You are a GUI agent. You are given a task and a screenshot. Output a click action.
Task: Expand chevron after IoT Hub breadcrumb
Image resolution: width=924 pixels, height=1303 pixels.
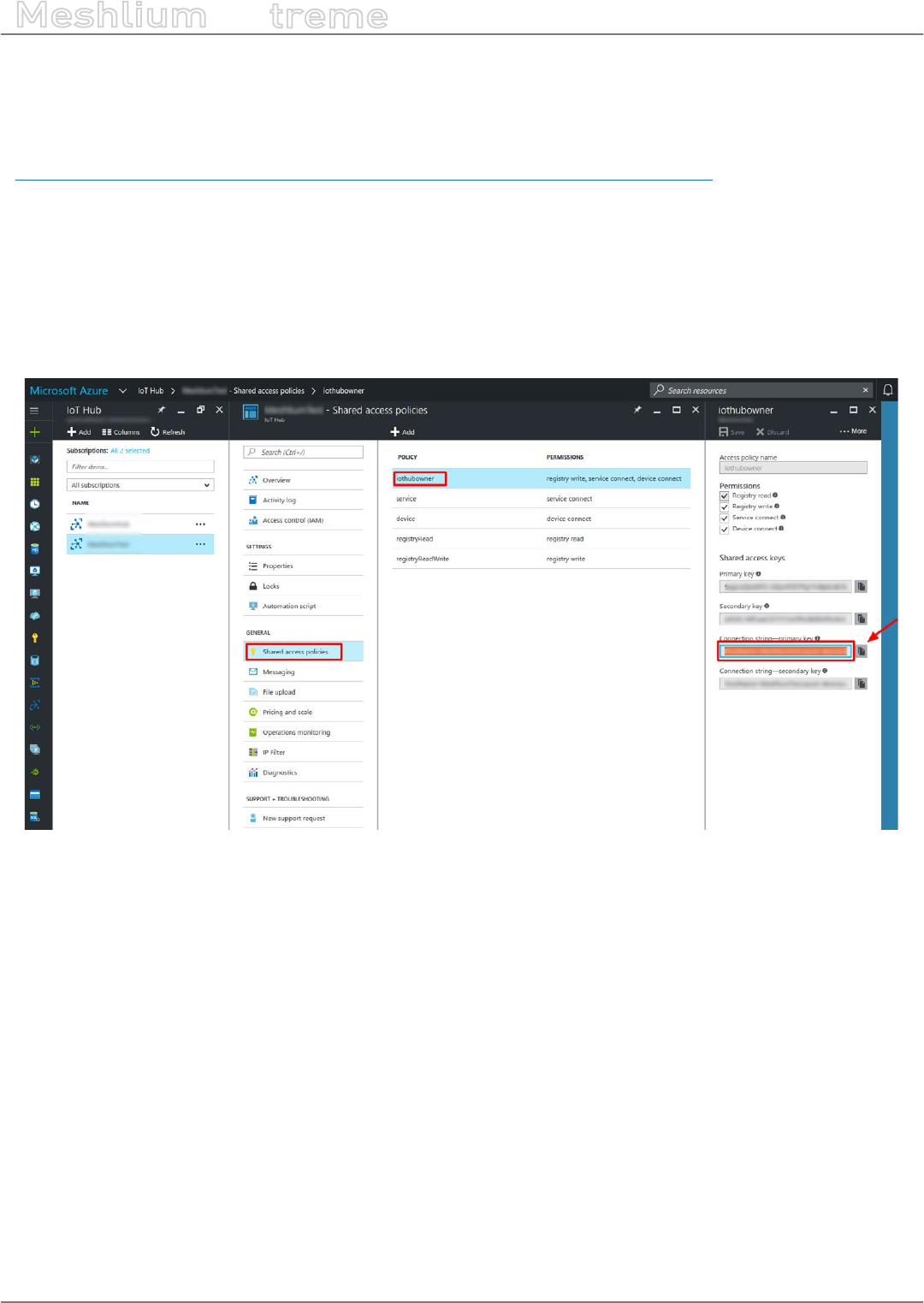(x=173, y=391)
